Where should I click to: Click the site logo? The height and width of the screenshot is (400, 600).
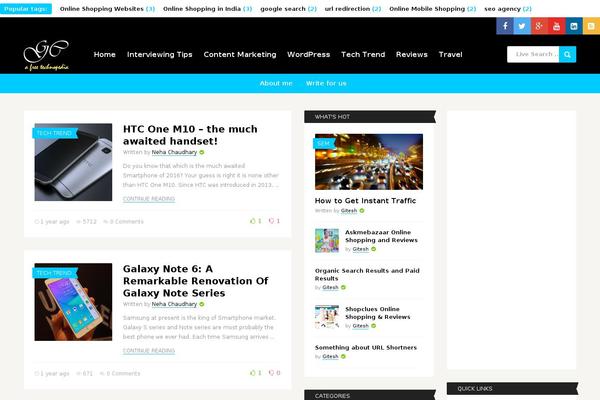tap(46, 55)
